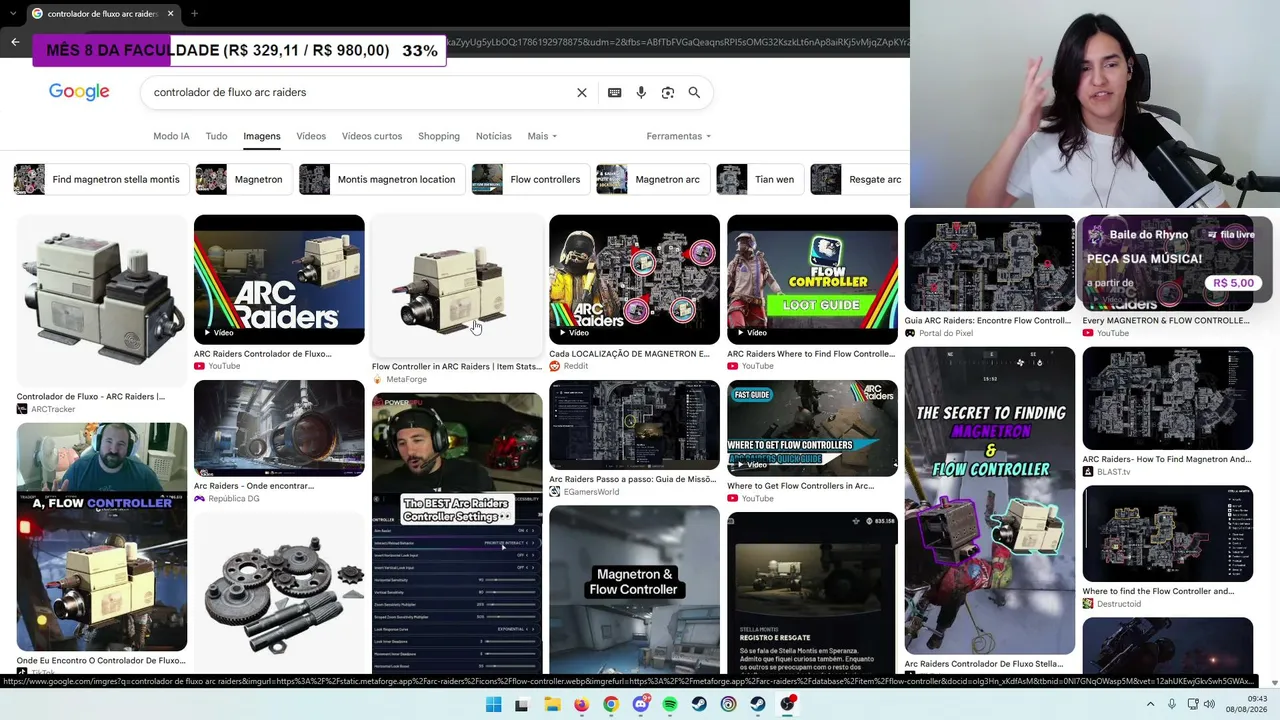Open the Flow Controller Loot Guide thumbnail

pos(812,279)
